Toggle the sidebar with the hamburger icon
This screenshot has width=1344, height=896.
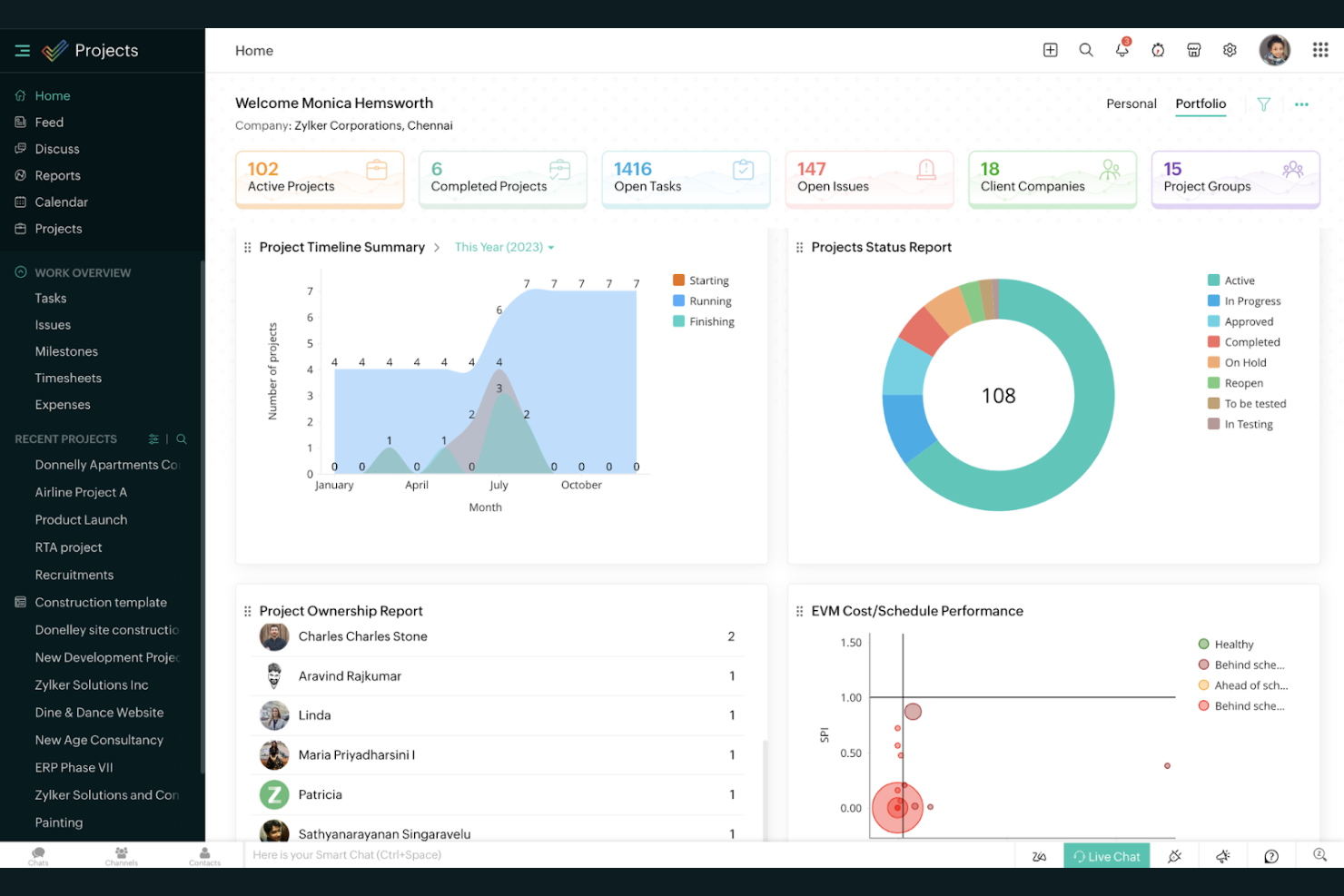(x=23, y=50)
